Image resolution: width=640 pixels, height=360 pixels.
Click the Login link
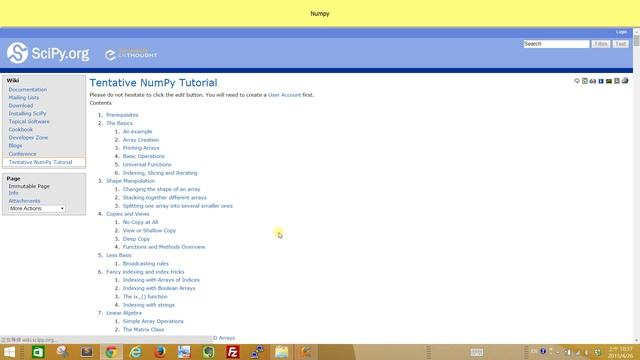(621, 32)
